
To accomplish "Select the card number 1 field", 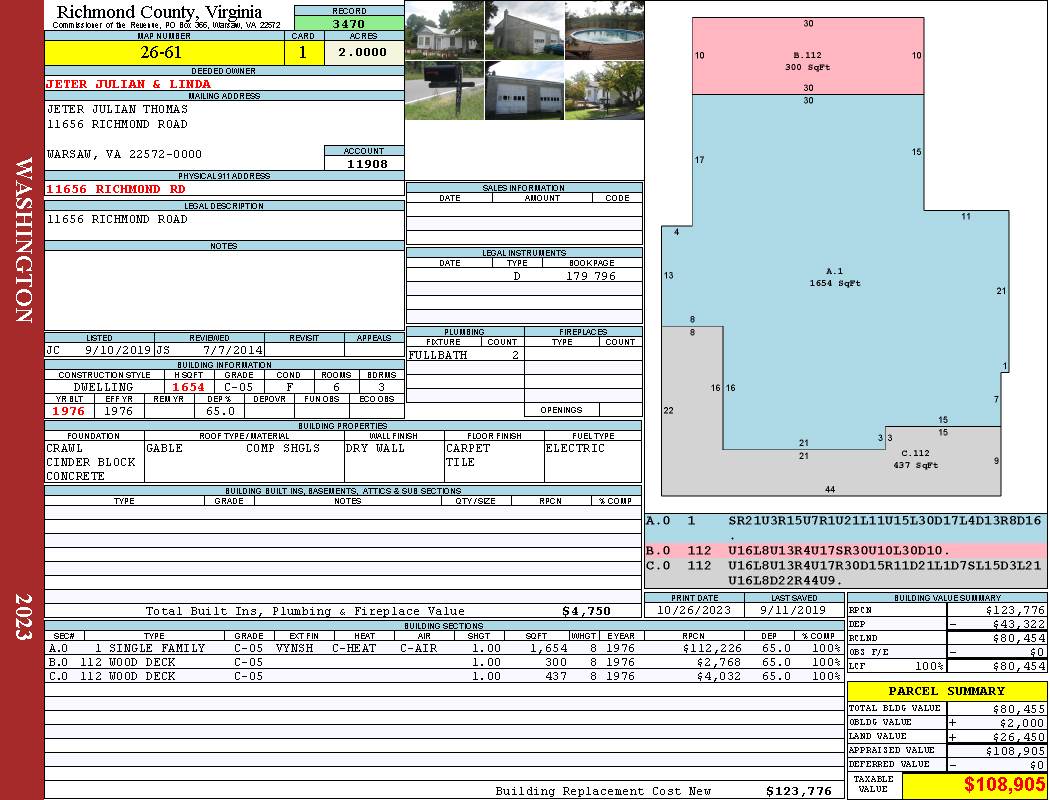I will (x=303, y=52).
